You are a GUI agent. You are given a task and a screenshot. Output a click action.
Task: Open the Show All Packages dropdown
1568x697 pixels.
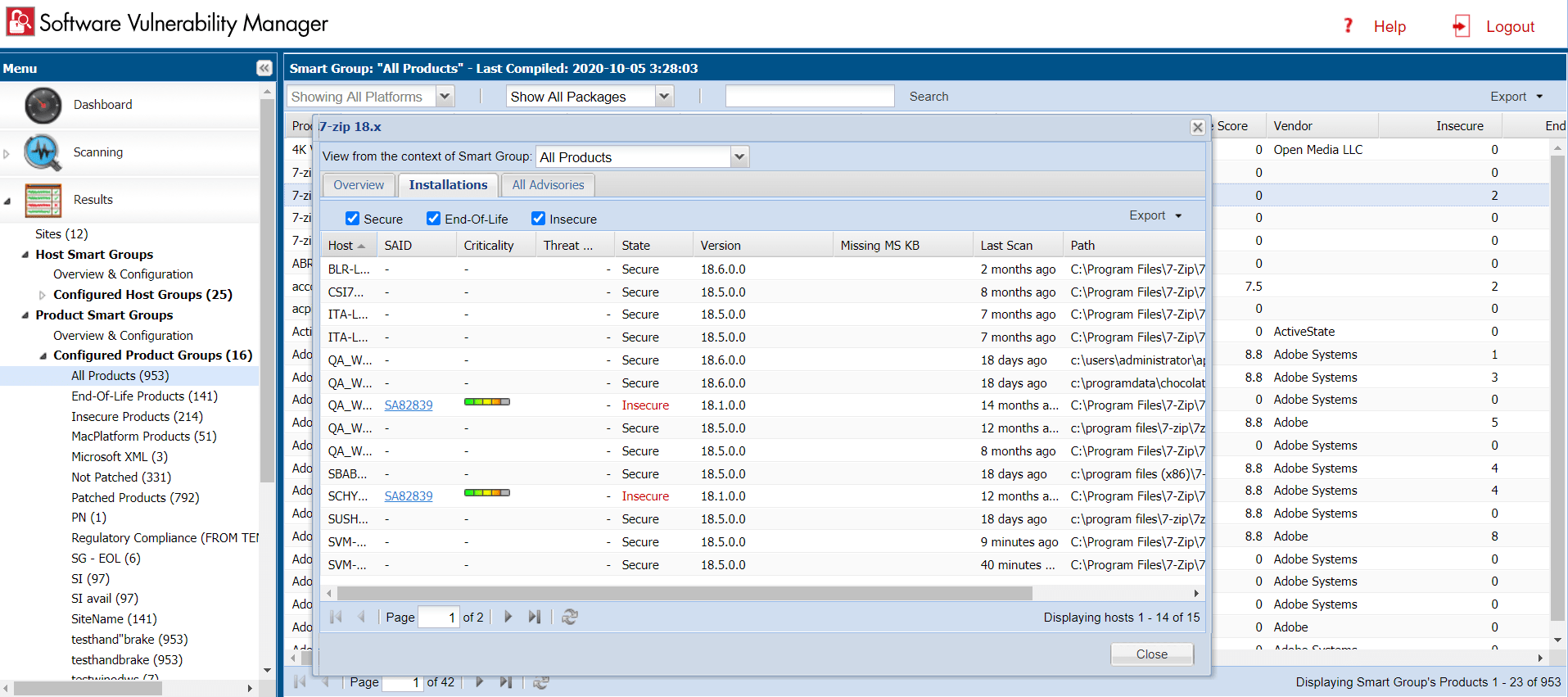pyautogui.click(x=665, y=96)
